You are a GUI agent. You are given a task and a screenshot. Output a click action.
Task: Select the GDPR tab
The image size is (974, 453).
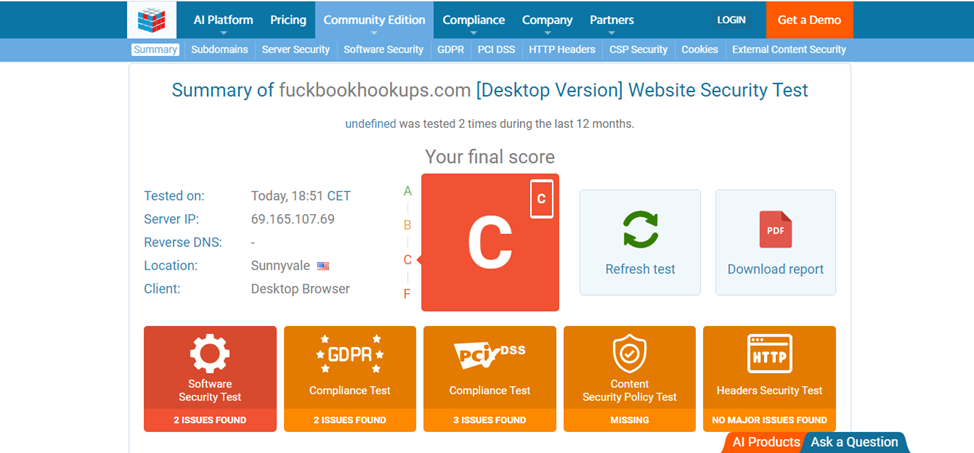pos(450,50)
